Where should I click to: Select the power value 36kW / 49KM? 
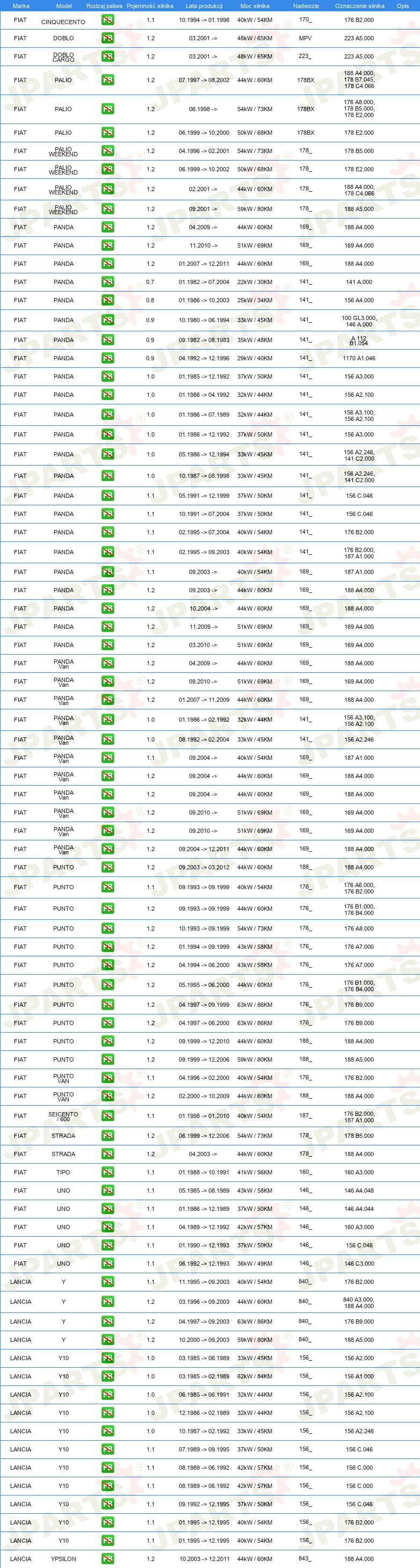[255, 1263]
